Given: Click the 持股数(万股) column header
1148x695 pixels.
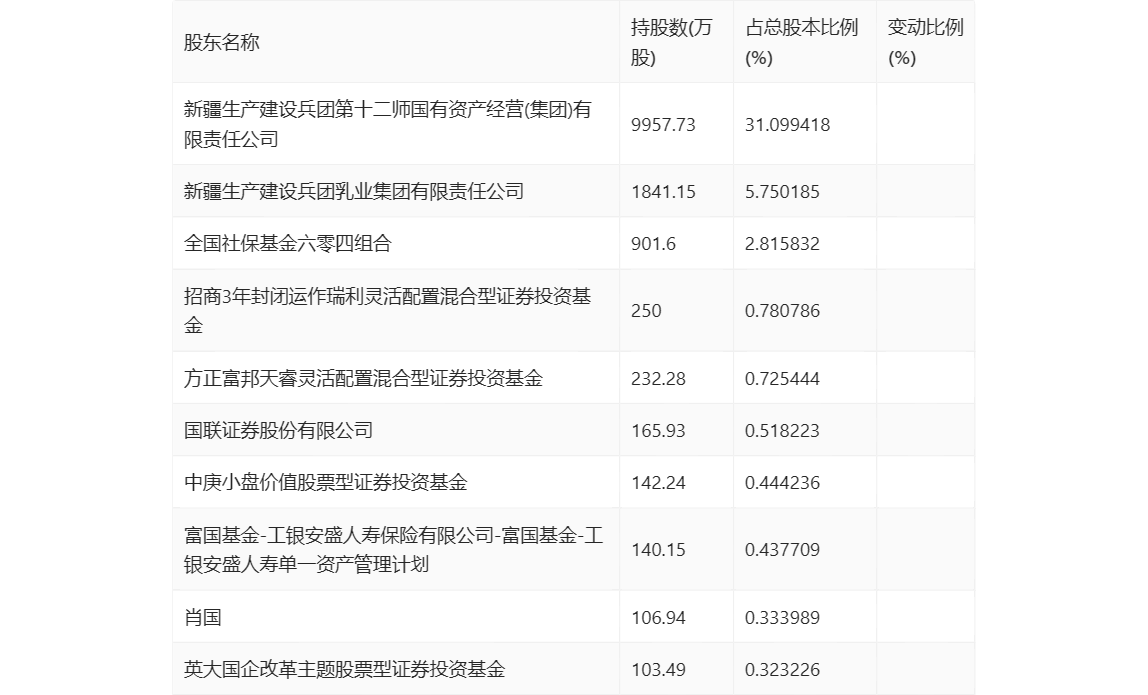Looking at the screenshot, I should 671,42.
